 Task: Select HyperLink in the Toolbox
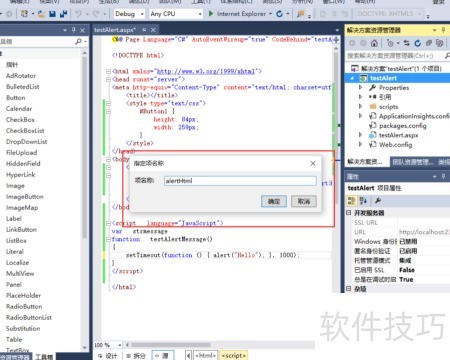tap(20, 175)
